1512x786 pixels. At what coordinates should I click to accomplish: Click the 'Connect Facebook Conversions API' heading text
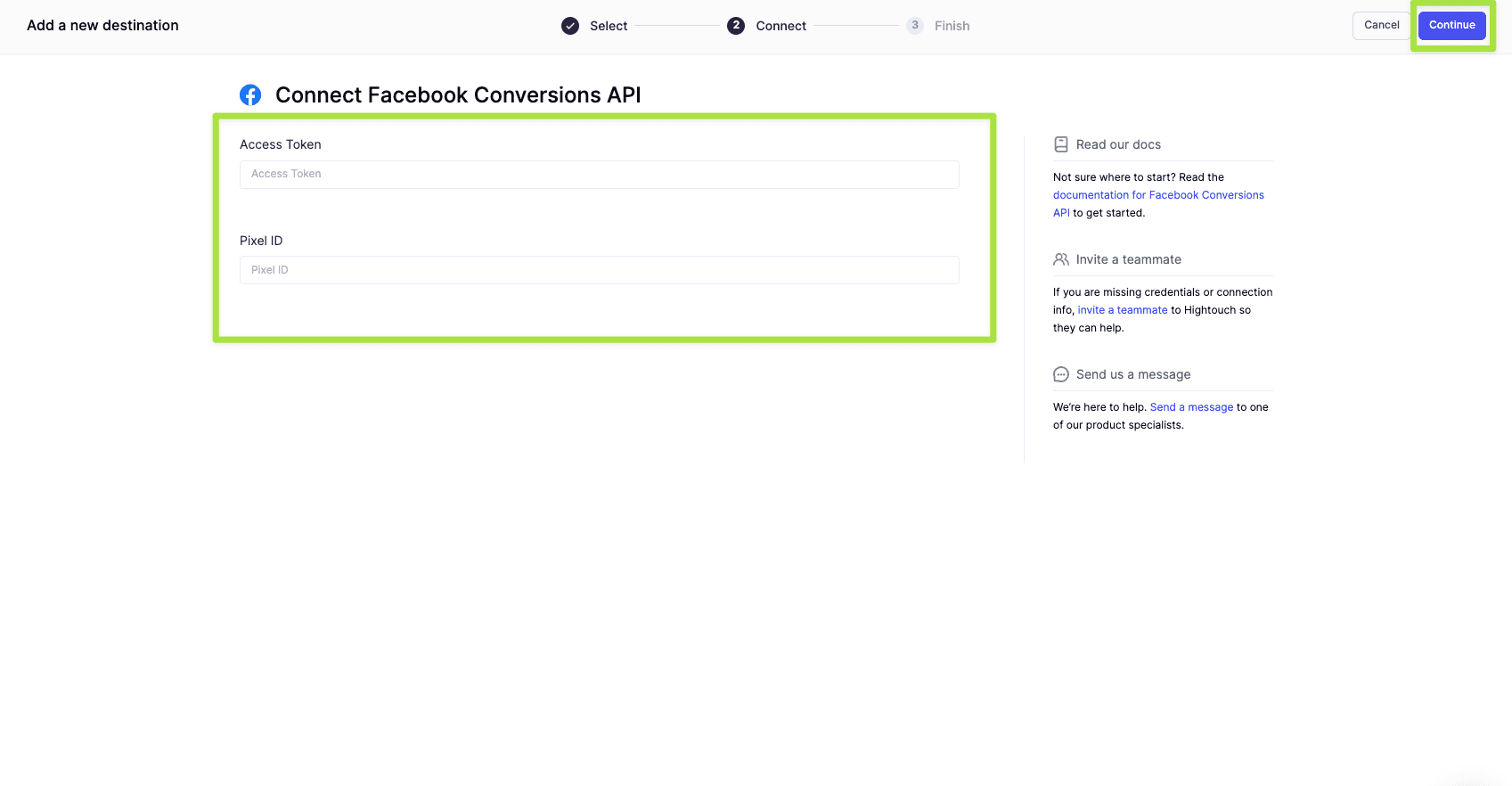tap(458, 95)
